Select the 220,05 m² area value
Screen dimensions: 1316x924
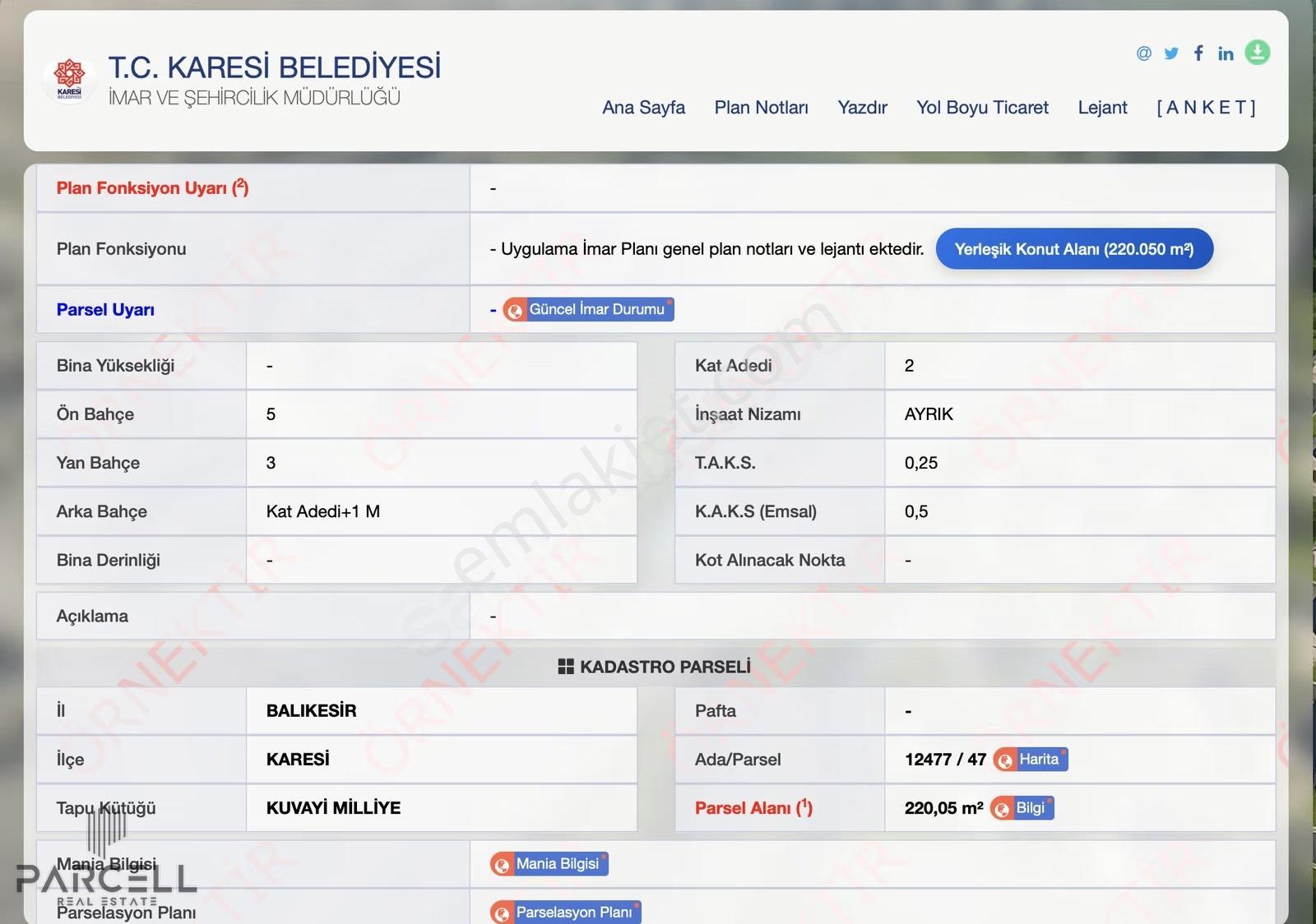tap(943, 808)
